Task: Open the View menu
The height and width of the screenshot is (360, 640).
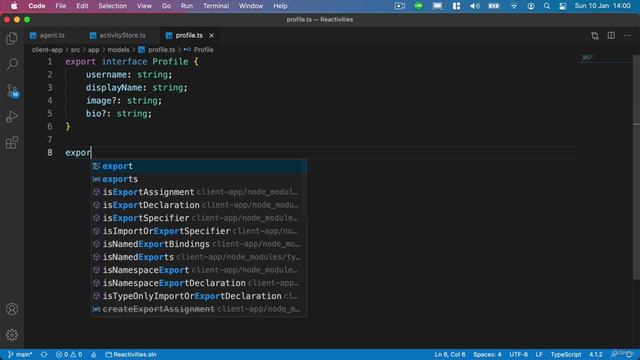Action: [x=144, y=6]
